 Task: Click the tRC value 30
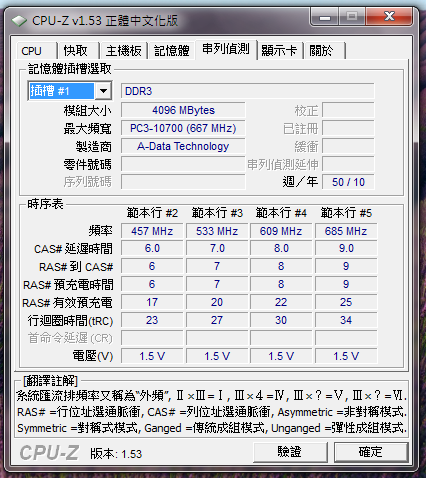click(x=281, y=320)
